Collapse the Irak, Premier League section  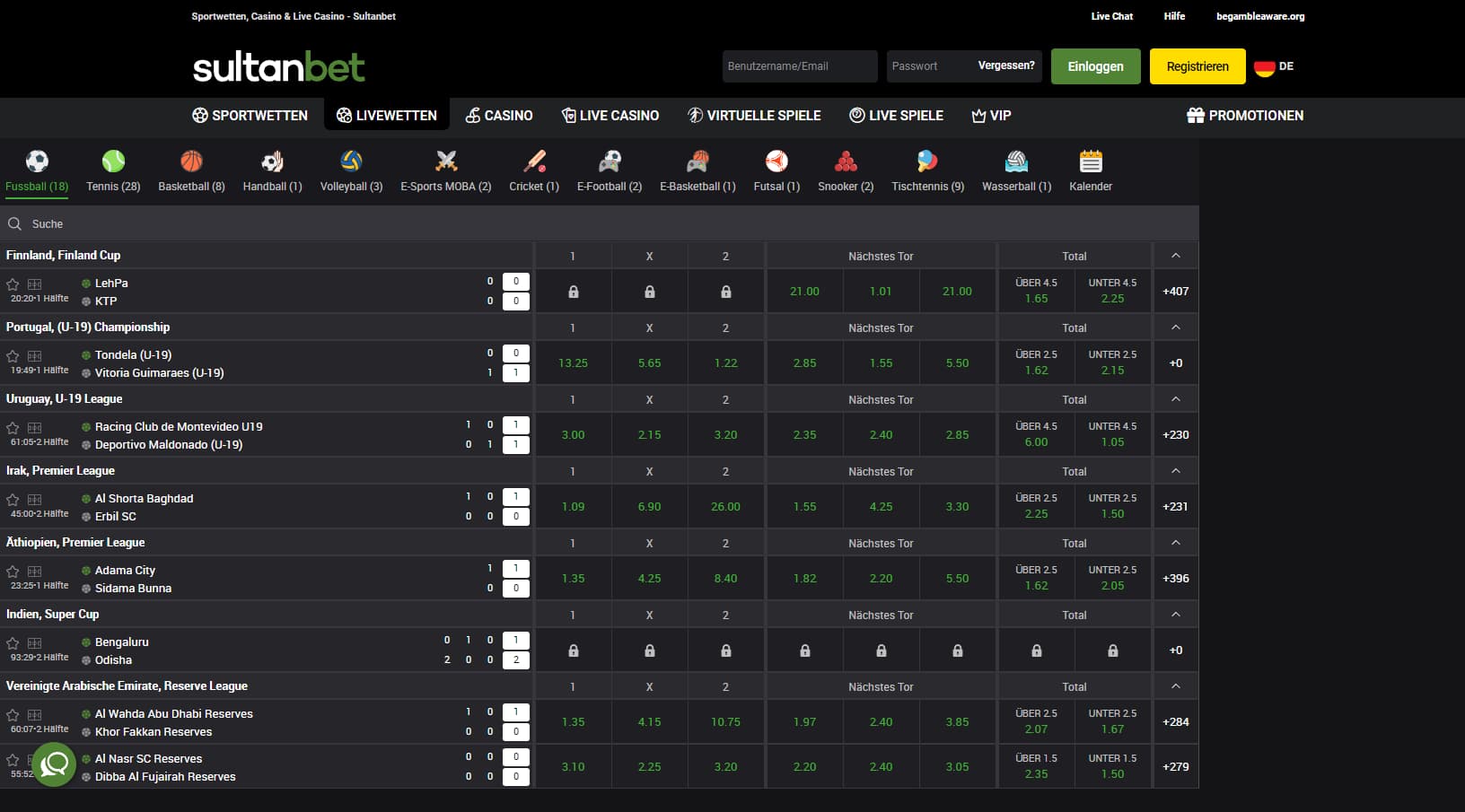pyautogui.click(x=1176, y=471)
